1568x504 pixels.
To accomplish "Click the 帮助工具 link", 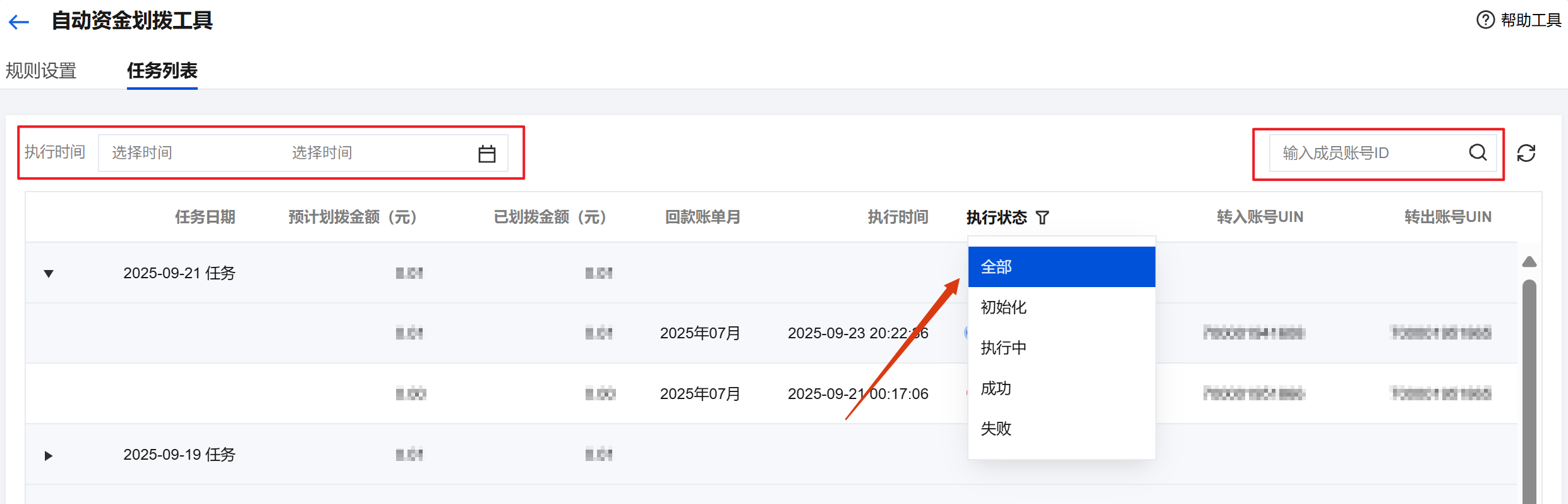I will [1531, 20].
